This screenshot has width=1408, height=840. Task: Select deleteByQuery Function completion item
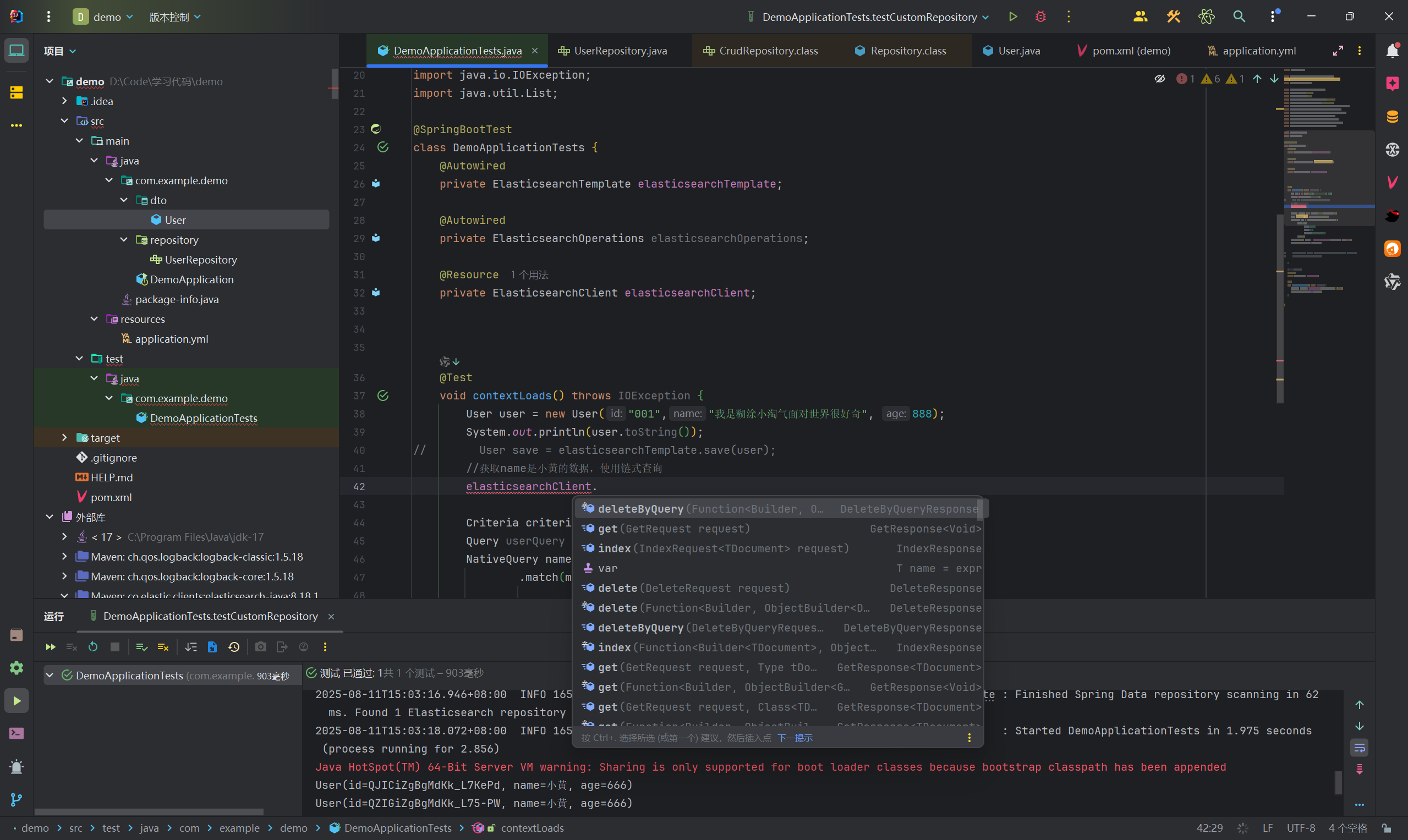[x=779, y=509]
